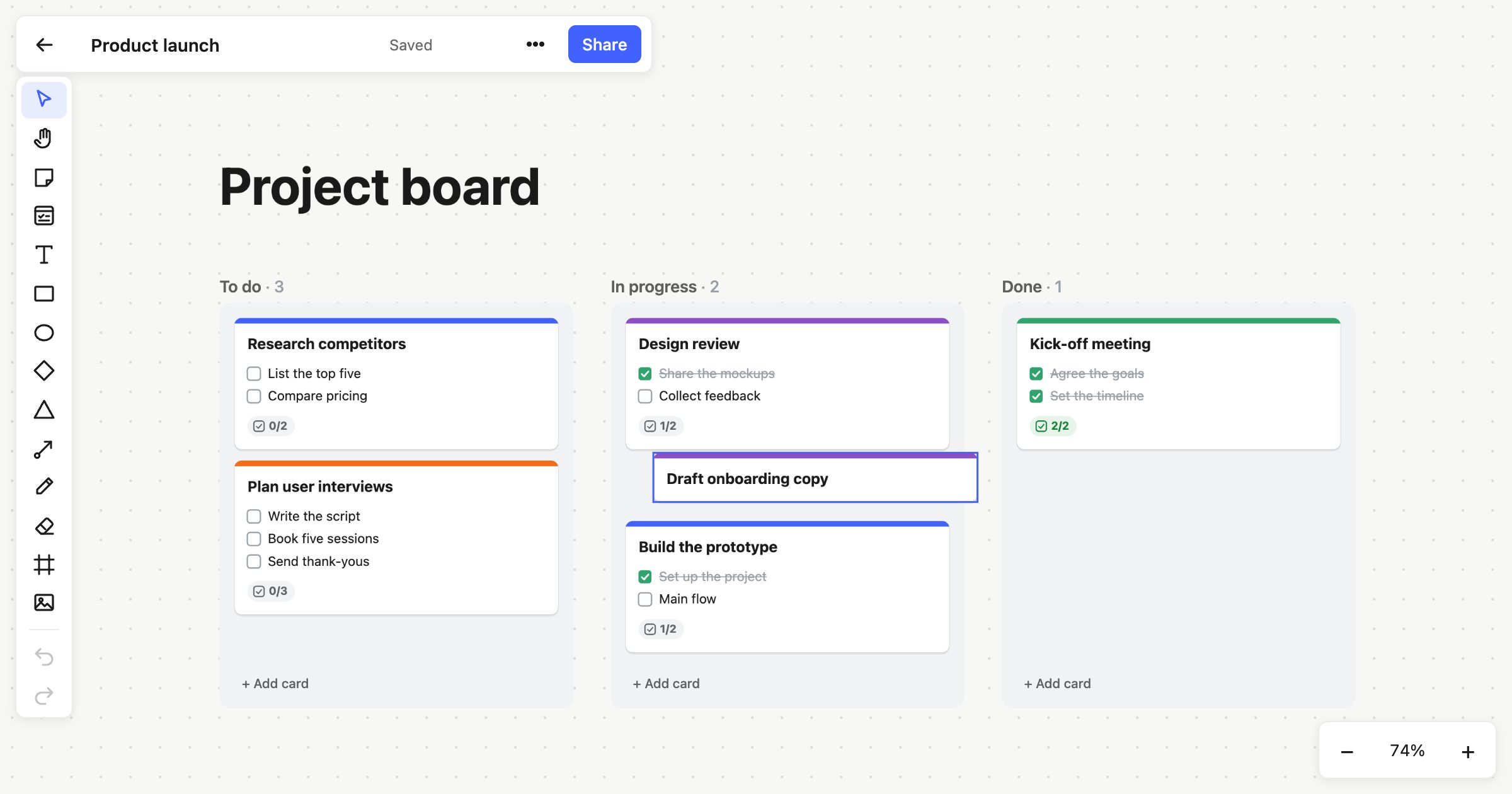This screenshot has height=794, width=1512.
Task: Click the 'Kick-off meeting' card title
Action: point(1090,344)
